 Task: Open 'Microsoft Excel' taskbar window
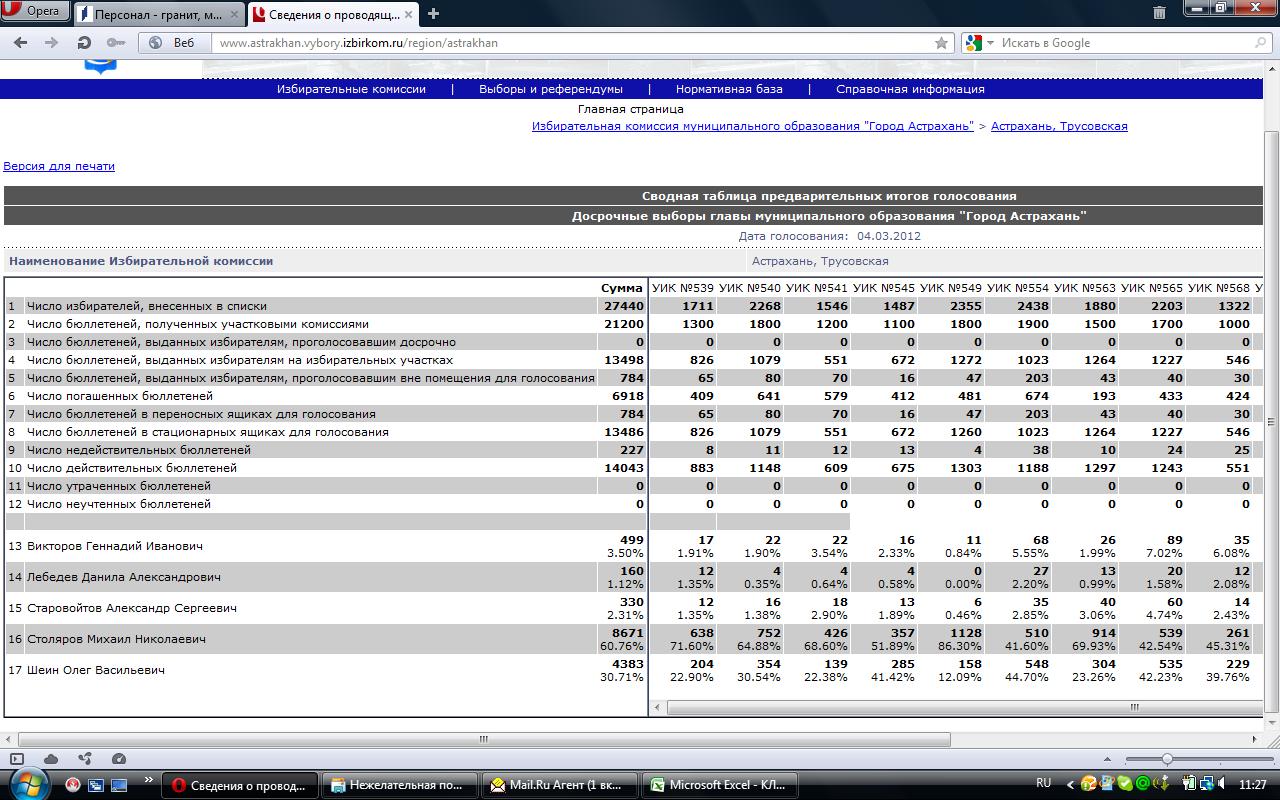pos(719,785)
